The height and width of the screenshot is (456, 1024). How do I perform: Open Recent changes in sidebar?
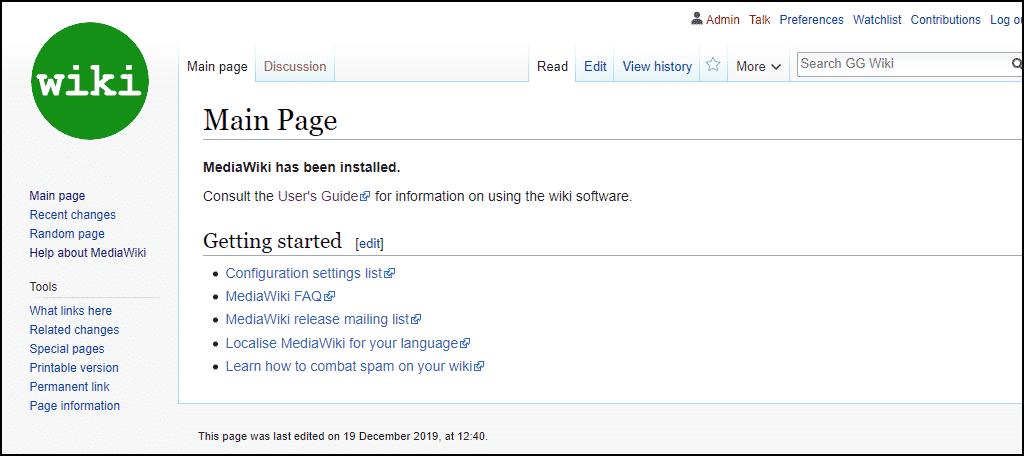(72, 214)
